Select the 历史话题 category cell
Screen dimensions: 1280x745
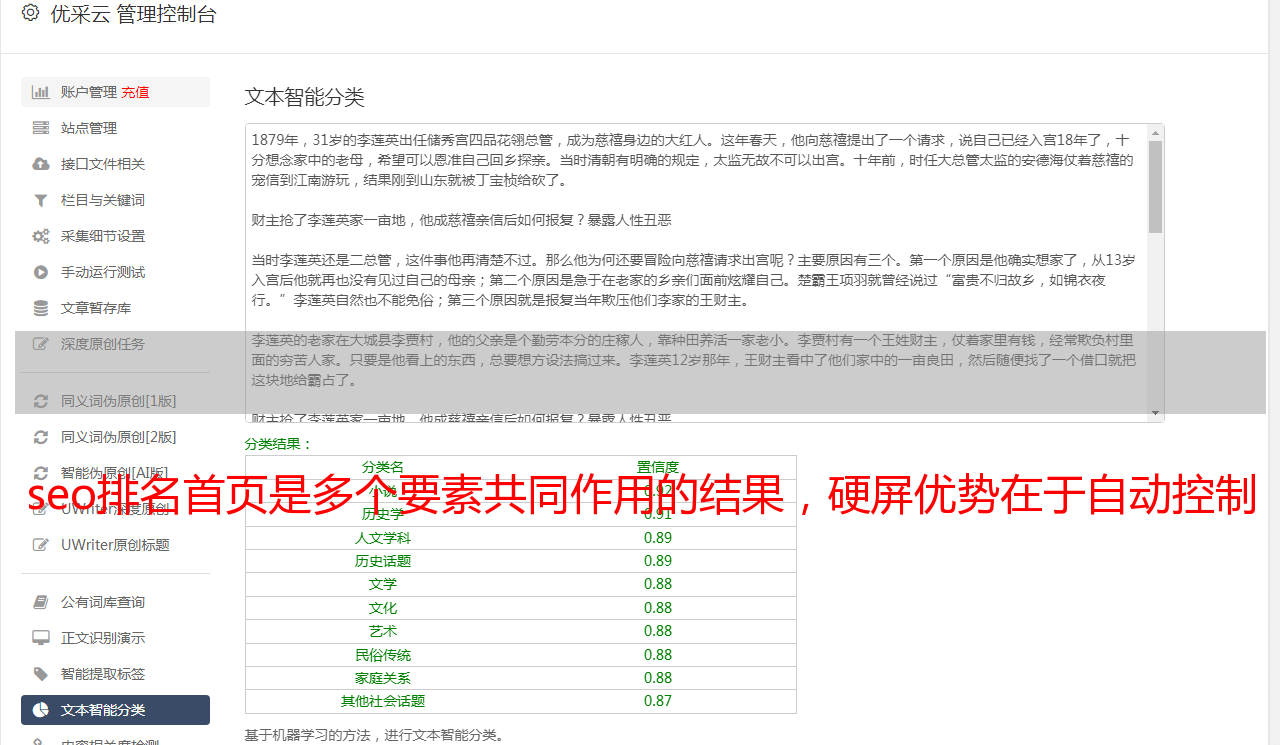coord(383,561)
